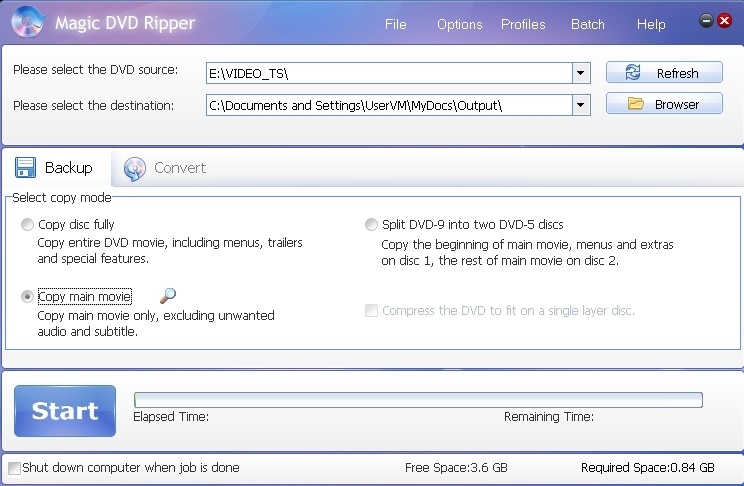Click the Browser button
Screen dimensions: 744x486
coord(664,103)
